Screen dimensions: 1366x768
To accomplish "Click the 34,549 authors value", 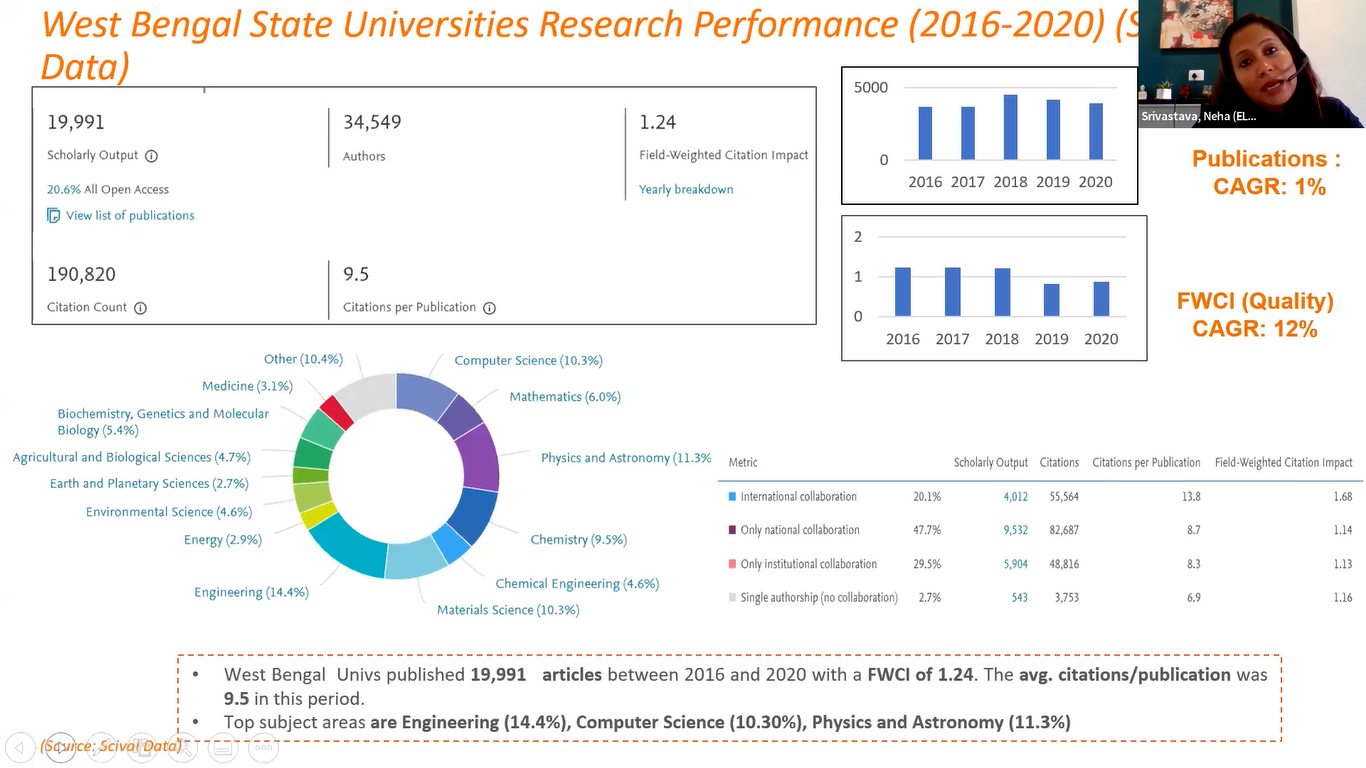I will (x=372, y=123).
